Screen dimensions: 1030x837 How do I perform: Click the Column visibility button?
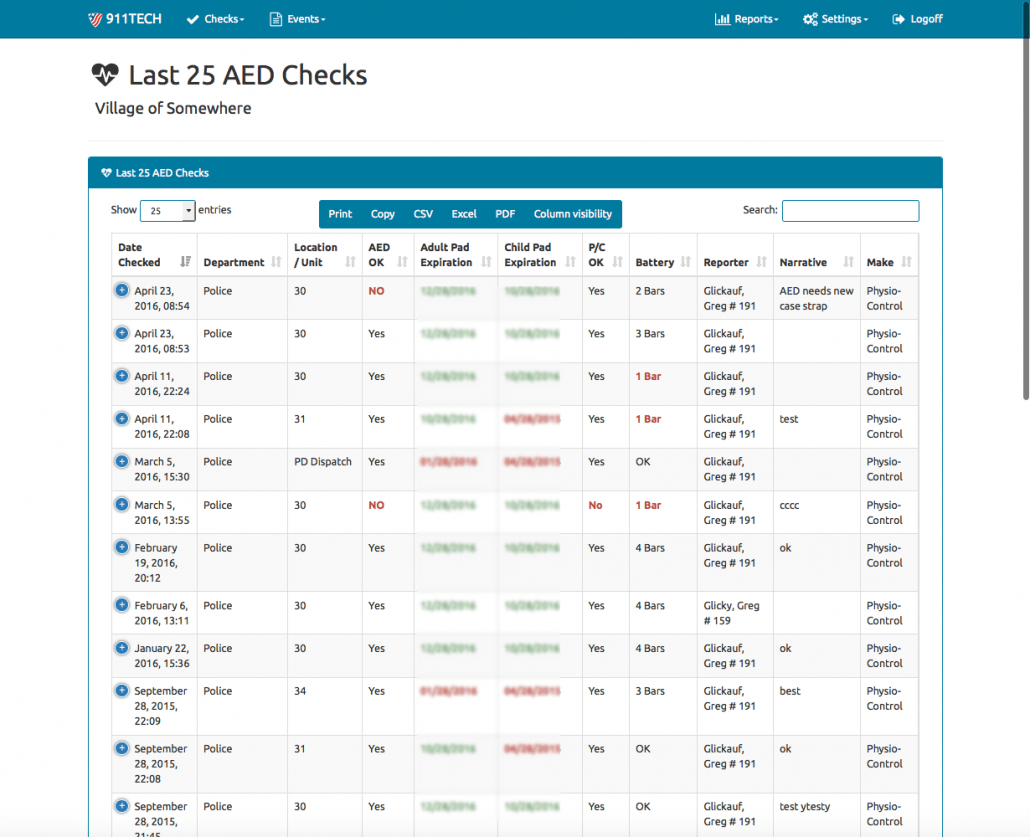574,213
